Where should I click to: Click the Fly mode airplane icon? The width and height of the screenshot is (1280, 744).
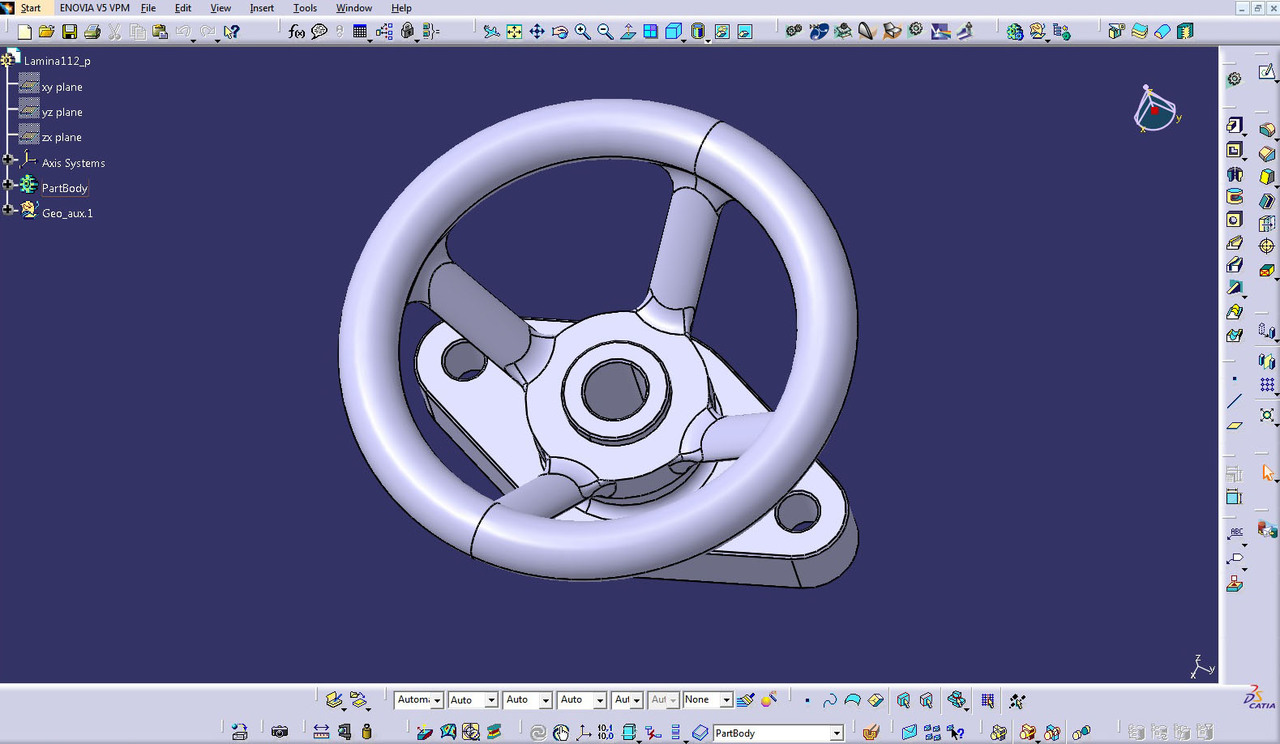pos(491,32)
